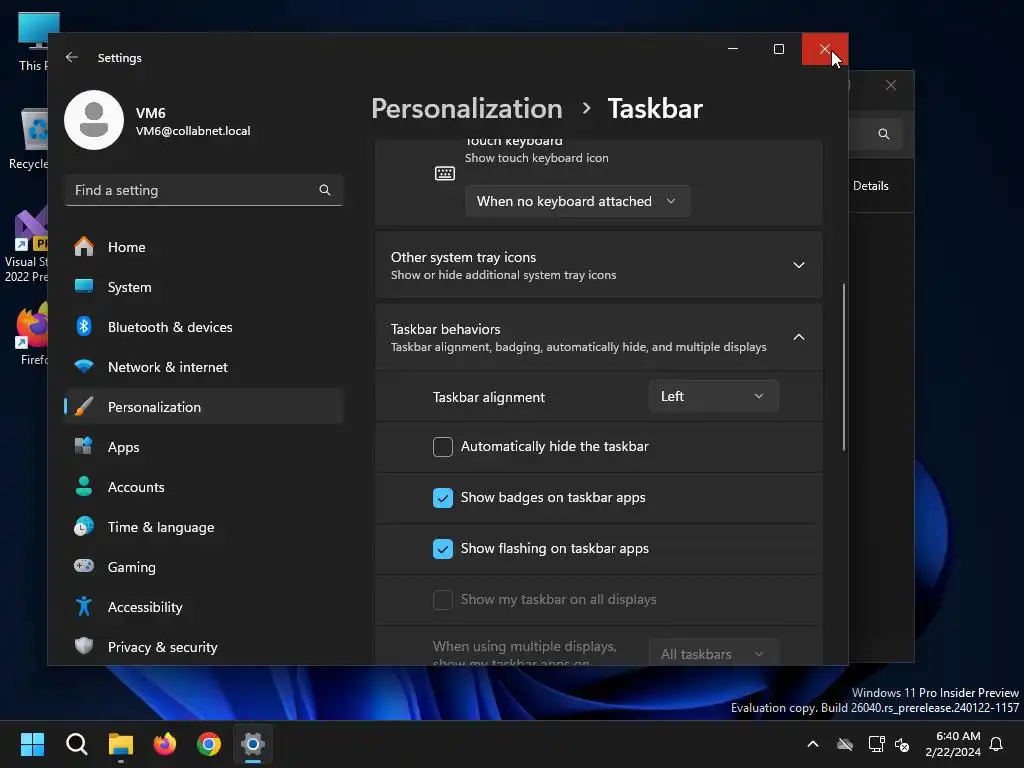Screen dimensions: 1024x768
Task: Open taskbar Search
Action: point(76,744)
